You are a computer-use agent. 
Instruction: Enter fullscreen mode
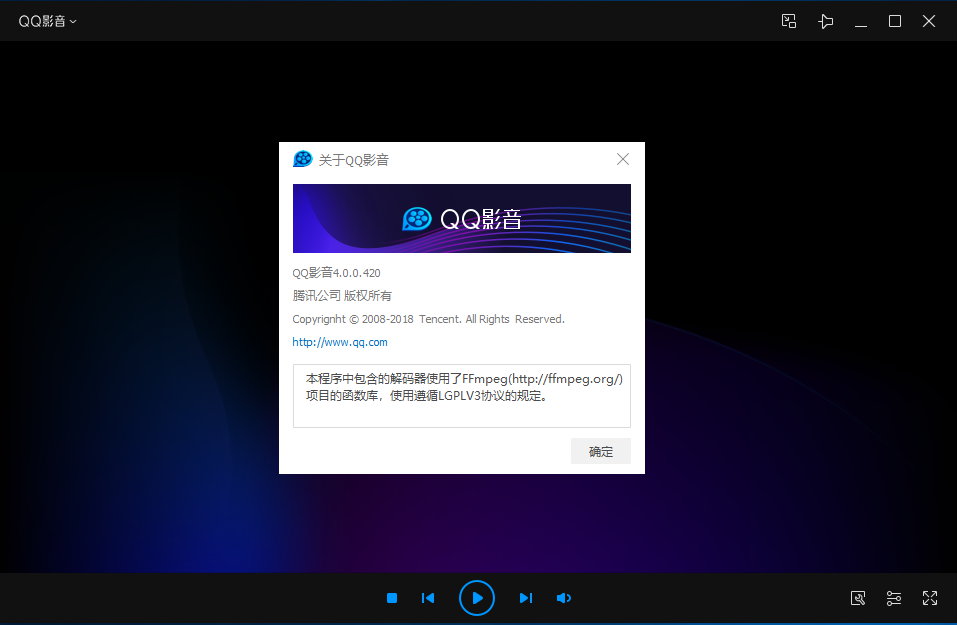pos(930,598)
